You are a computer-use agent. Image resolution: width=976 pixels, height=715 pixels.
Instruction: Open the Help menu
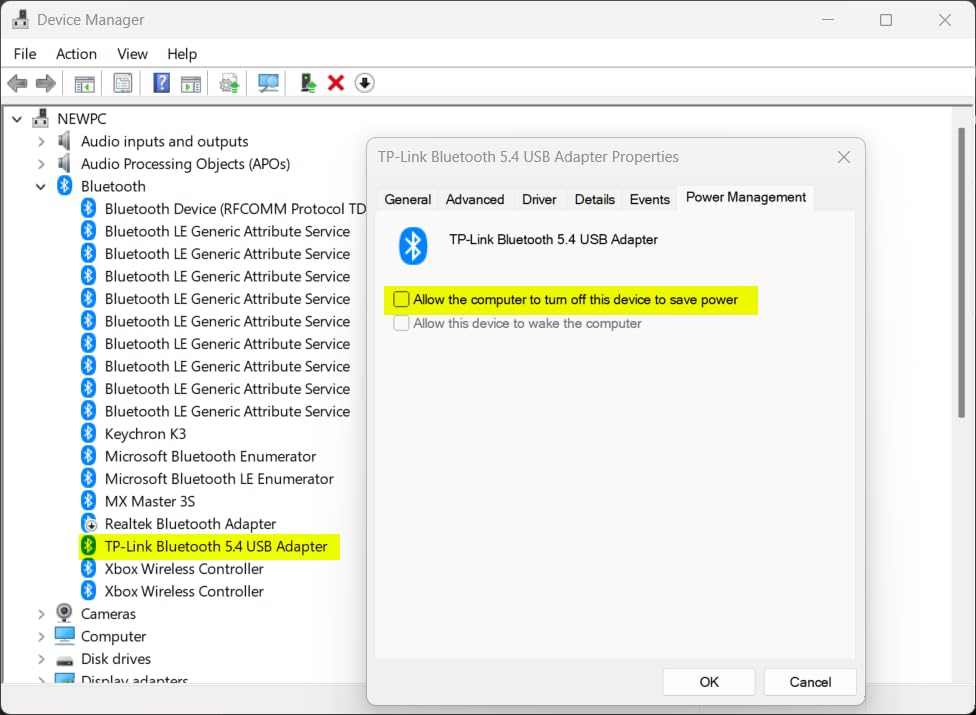182,54
